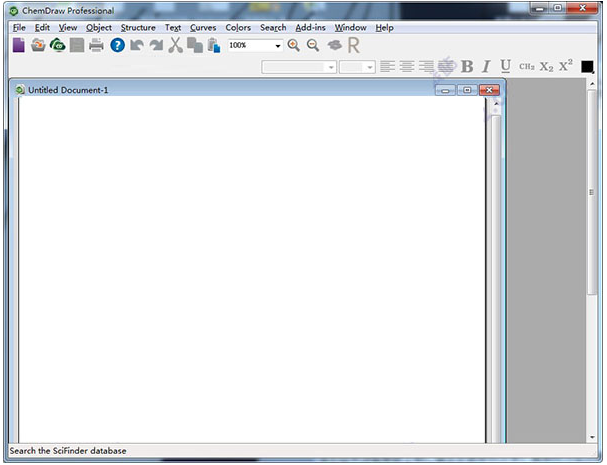Minimize the Untitled Document-1 window
The image size is (607, 465).
coord(445,90)
